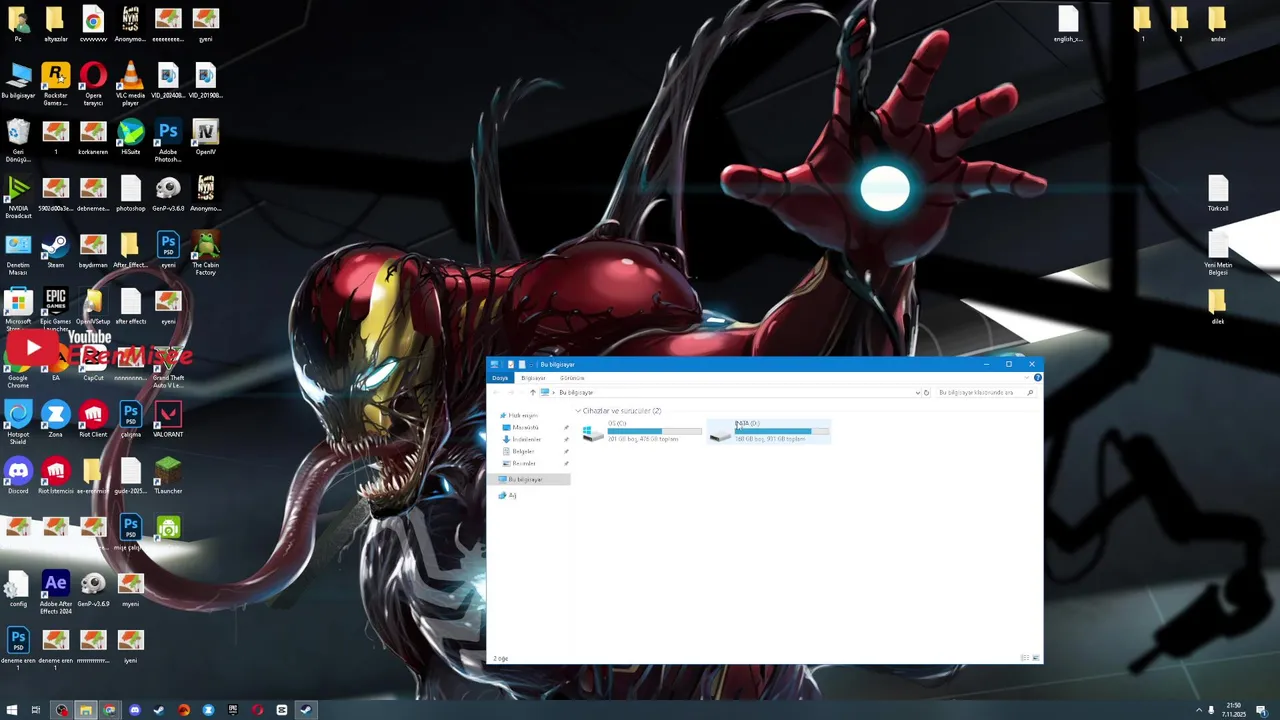Image resolution: width=1280 pixels, height=720 pixels.
Task: Show hidden system tray icons
Action: point(1198,710)
